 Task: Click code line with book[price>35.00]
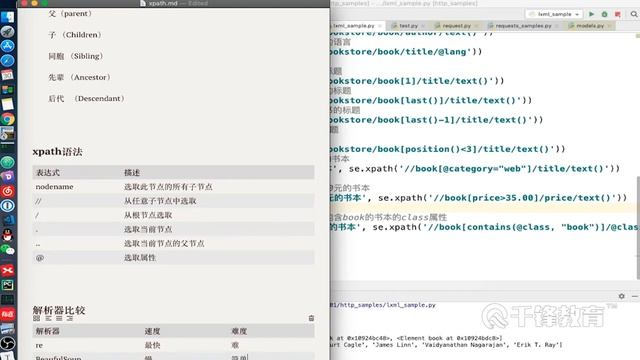coord(478,198)
